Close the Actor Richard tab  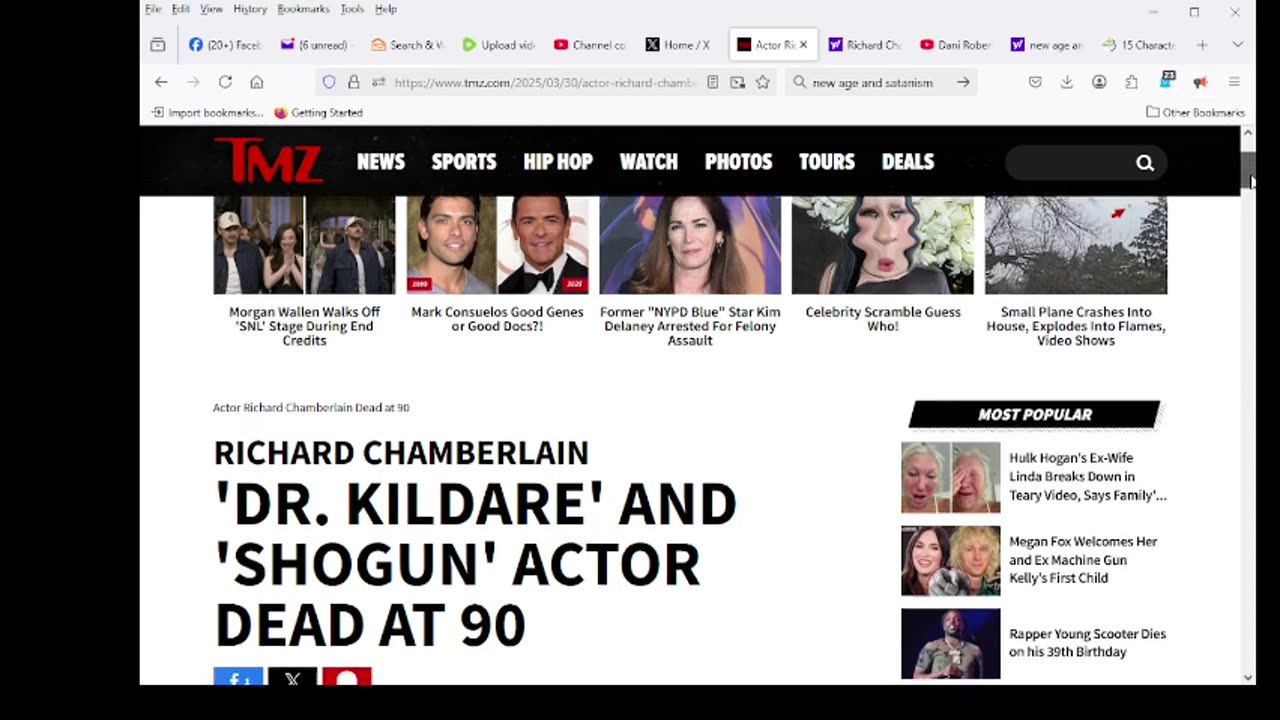(x=803, y=45)
